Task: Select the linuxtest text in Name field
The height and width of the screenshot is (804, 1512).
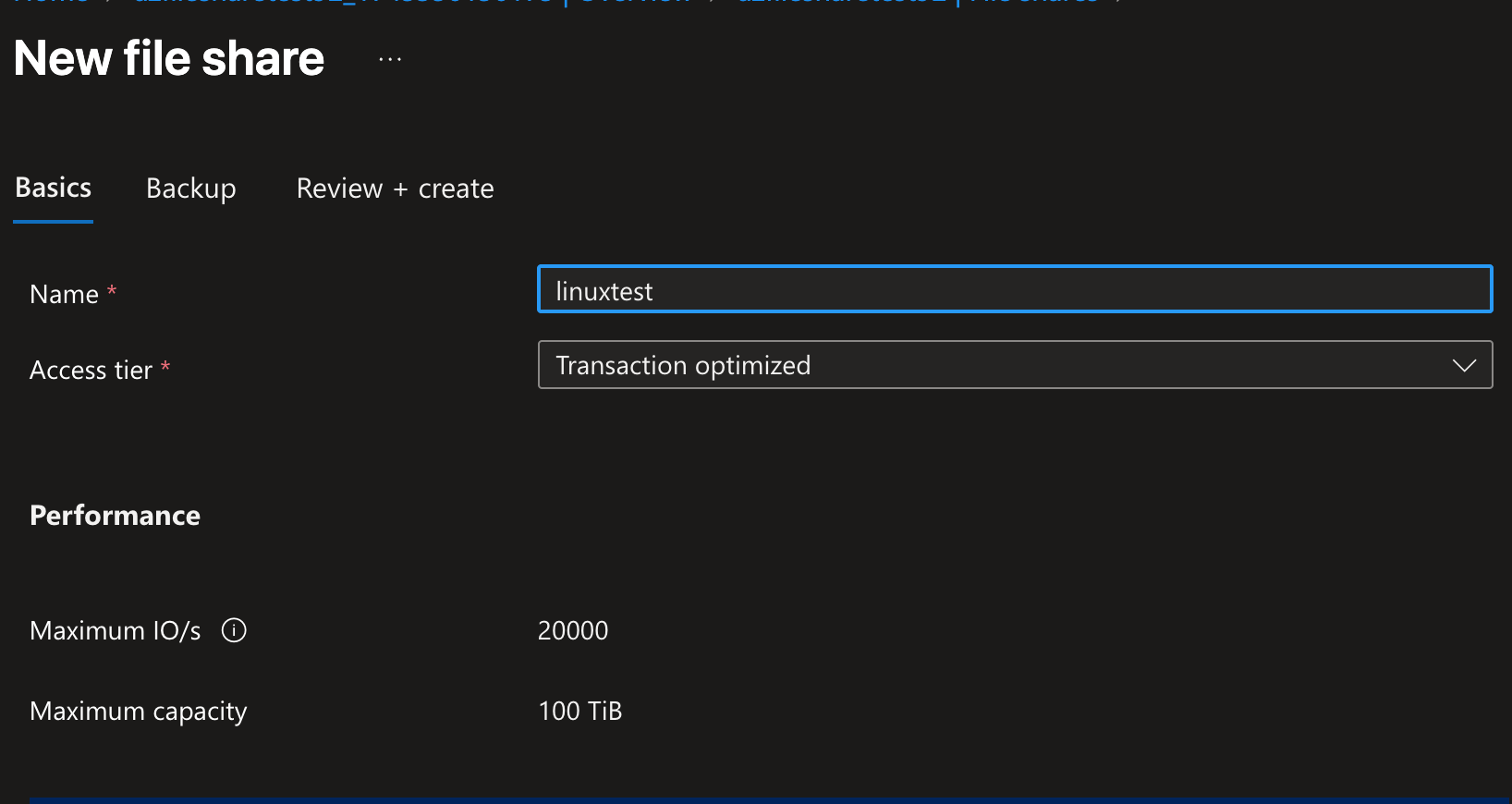Action: (604, 289)
